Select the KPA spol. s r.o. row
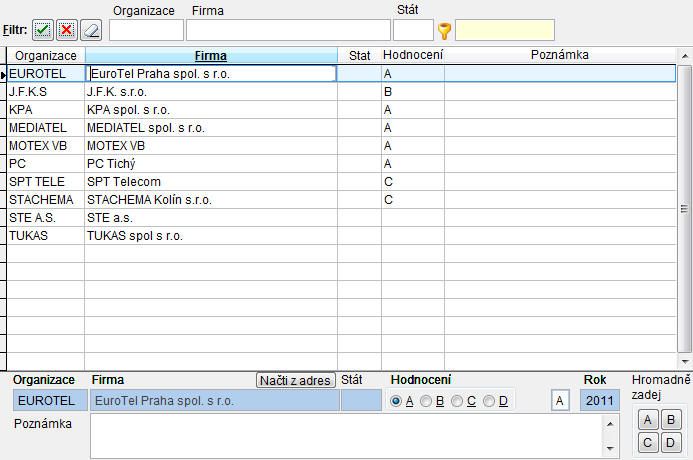 [341, 110]
